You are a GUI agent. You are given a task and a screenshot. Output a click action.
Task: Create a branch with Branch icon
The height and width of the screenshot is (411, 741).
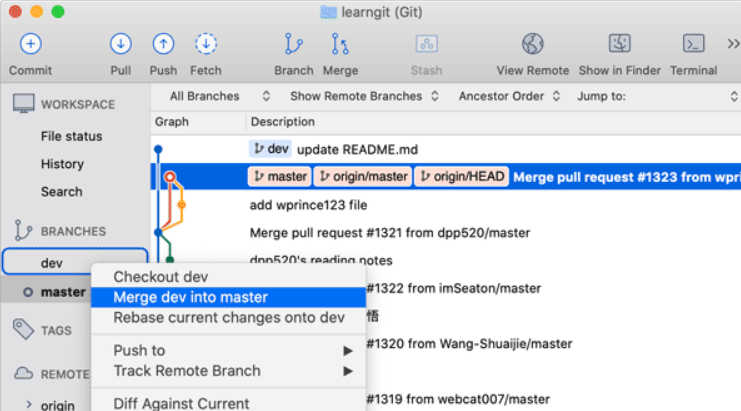pyautogui.click(x=293, y=44)
